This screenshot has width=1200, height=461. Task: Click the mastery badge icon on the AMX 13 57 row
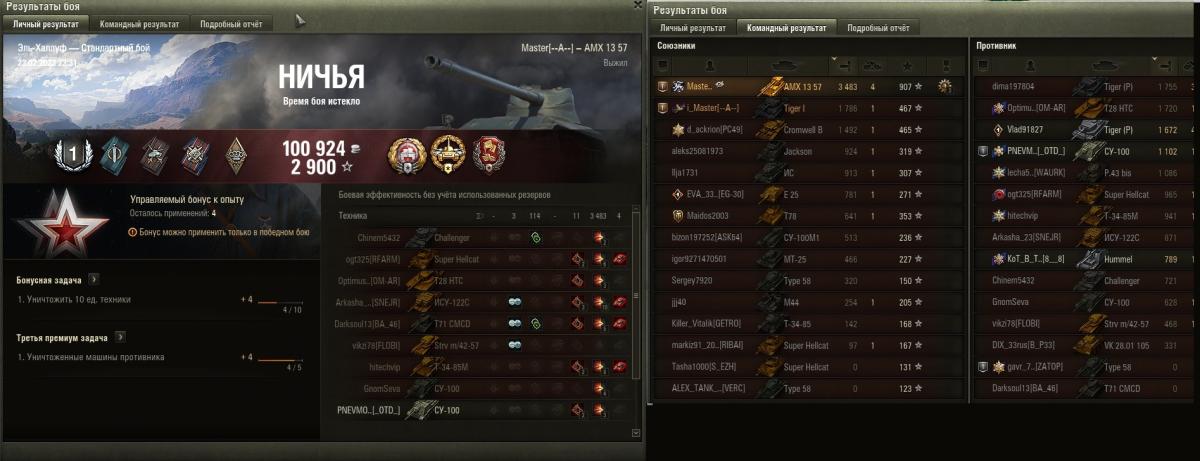[943, 87]
